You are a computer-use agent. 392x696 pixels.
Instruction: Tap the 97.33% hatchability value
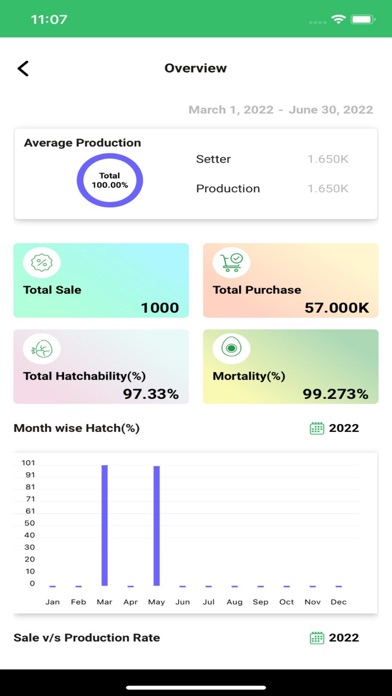click(151, 394)
